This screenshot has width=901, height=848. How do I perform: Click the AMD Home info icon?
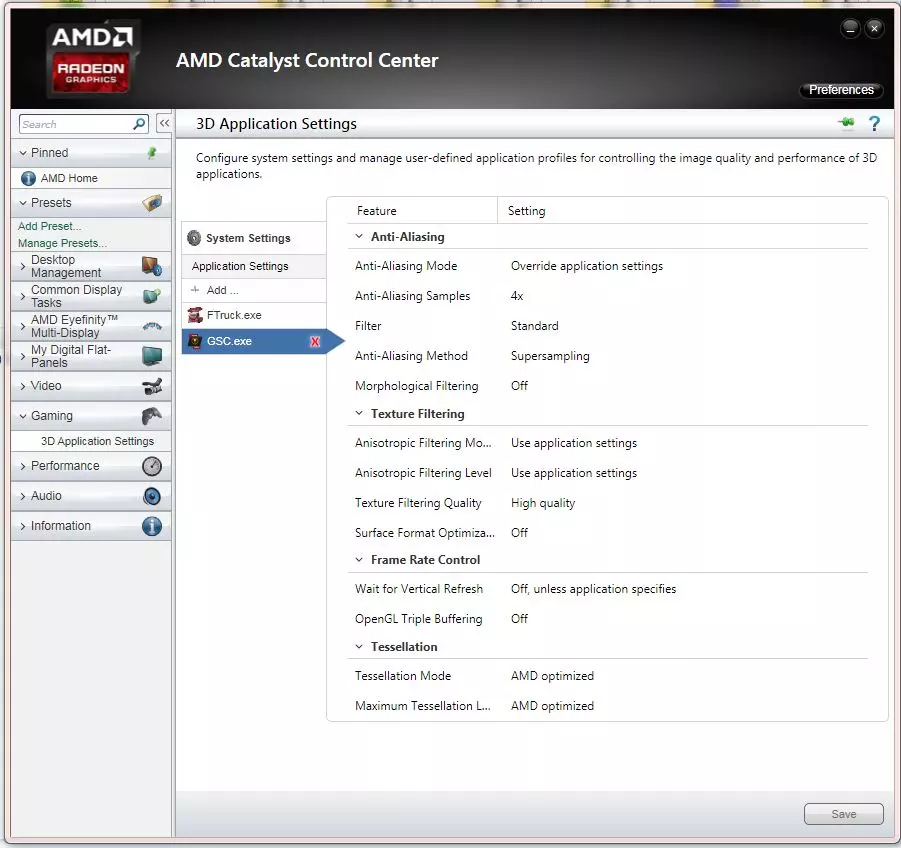click(x=28, y=178)
